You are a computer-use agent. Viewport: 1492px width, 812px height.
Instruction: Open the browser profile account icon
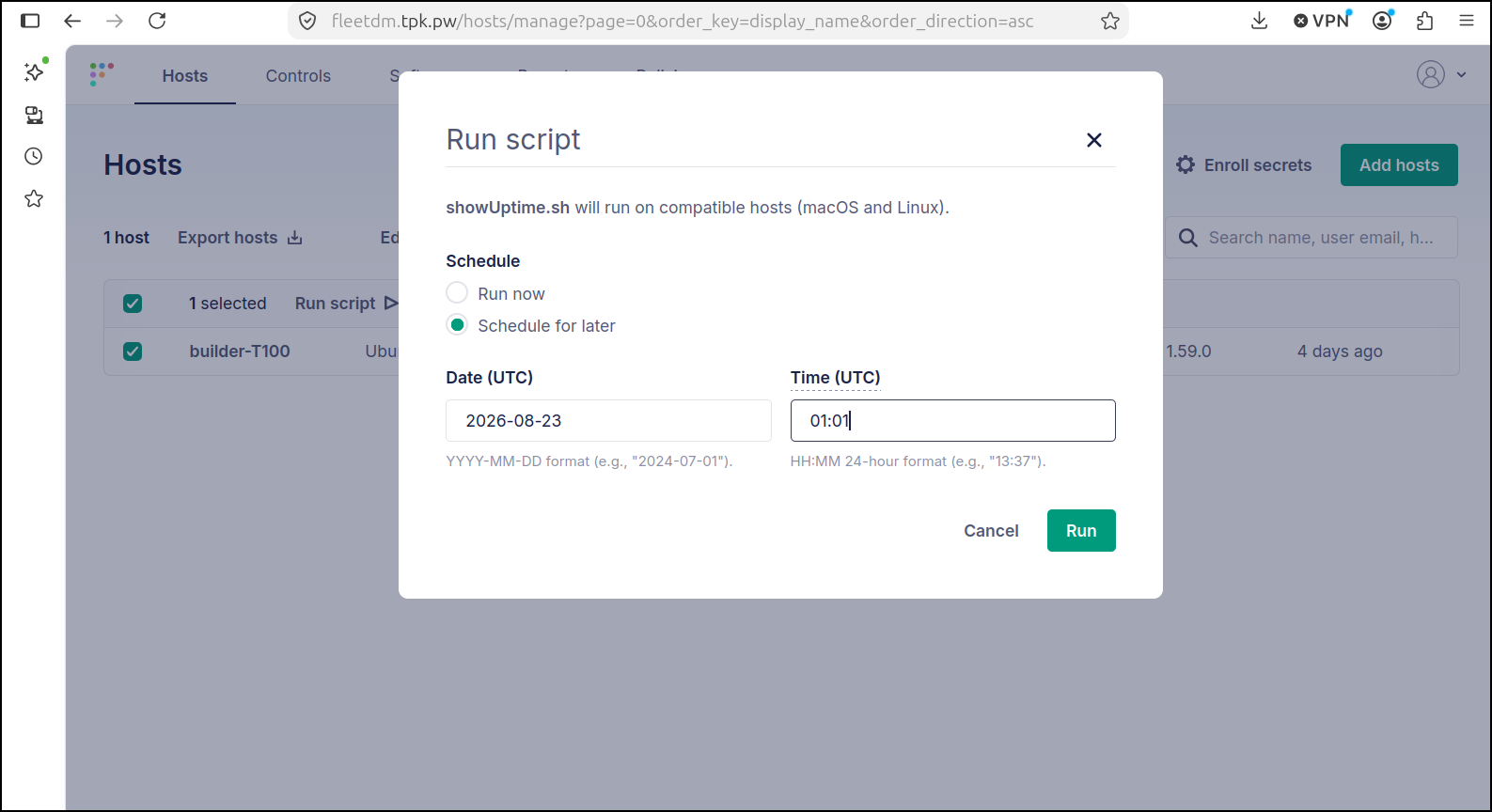click(x=1382, y=21)
